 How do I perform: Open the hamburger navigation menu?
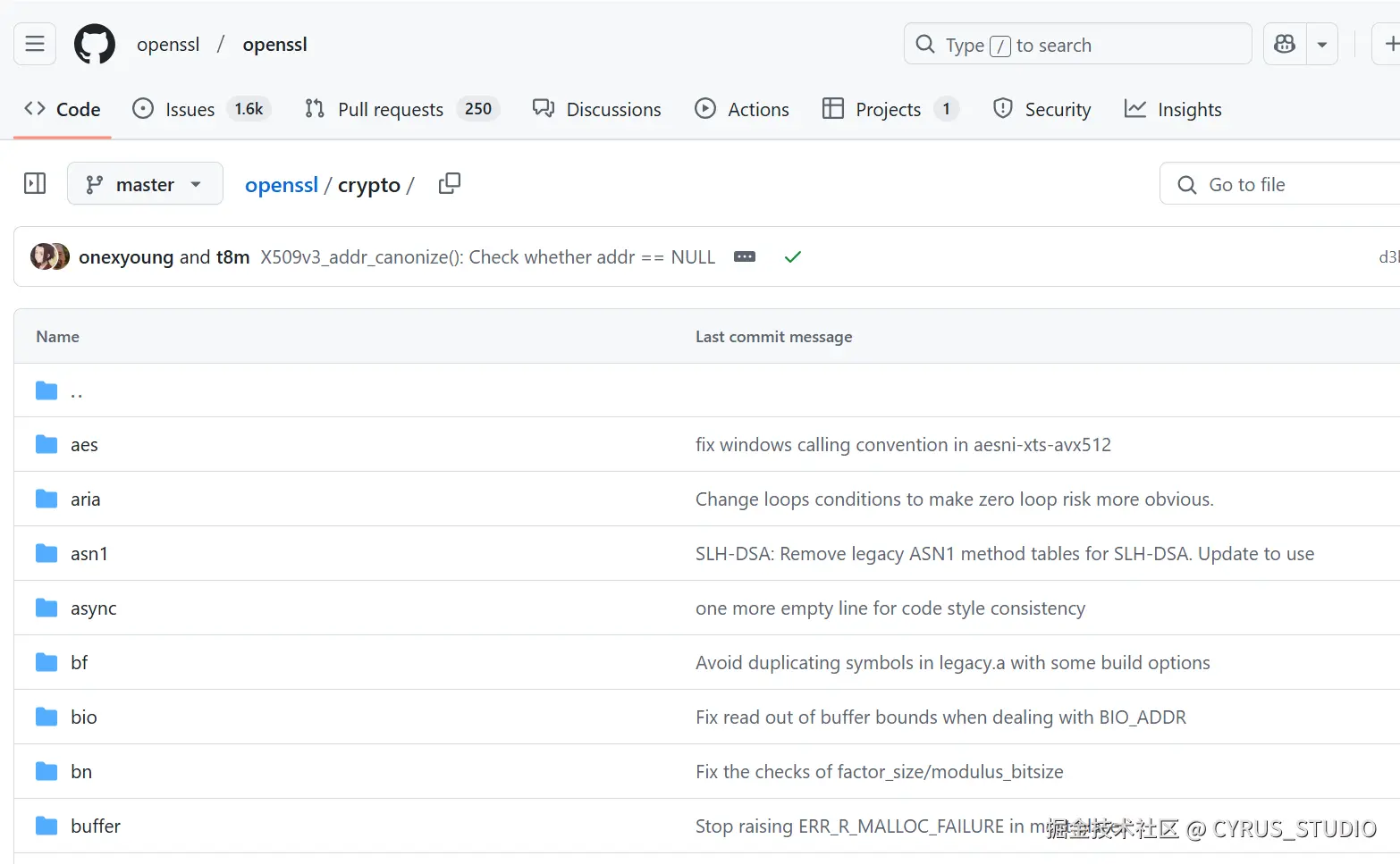point(35,44)
